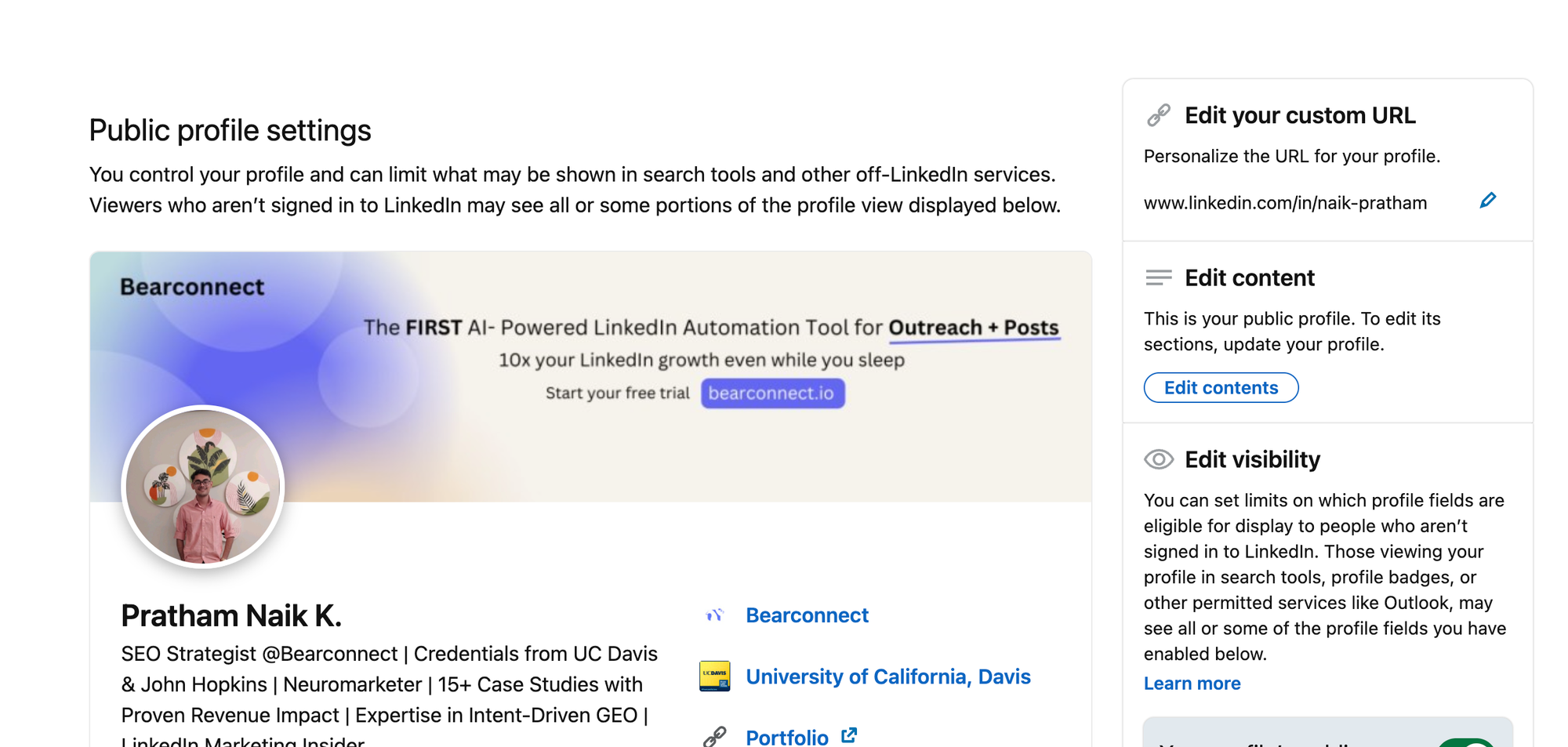Click the Bearconnect company logo icon
The height and width of the screenshot is (747, 1568).
(x=714, y=615)
